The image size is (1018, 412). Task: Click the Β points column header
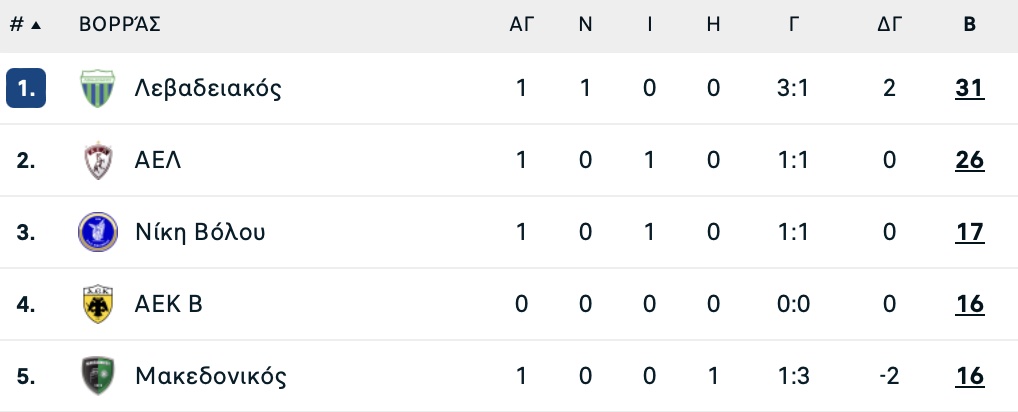[969, 25]
